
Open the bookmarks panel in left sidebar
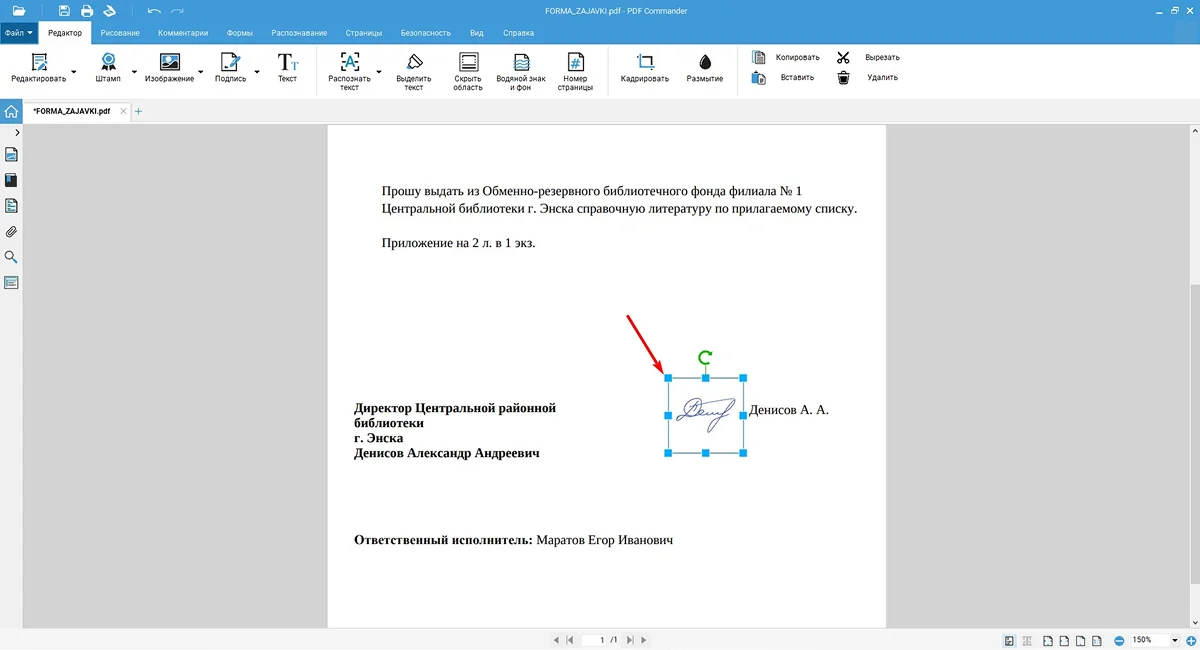12,181
